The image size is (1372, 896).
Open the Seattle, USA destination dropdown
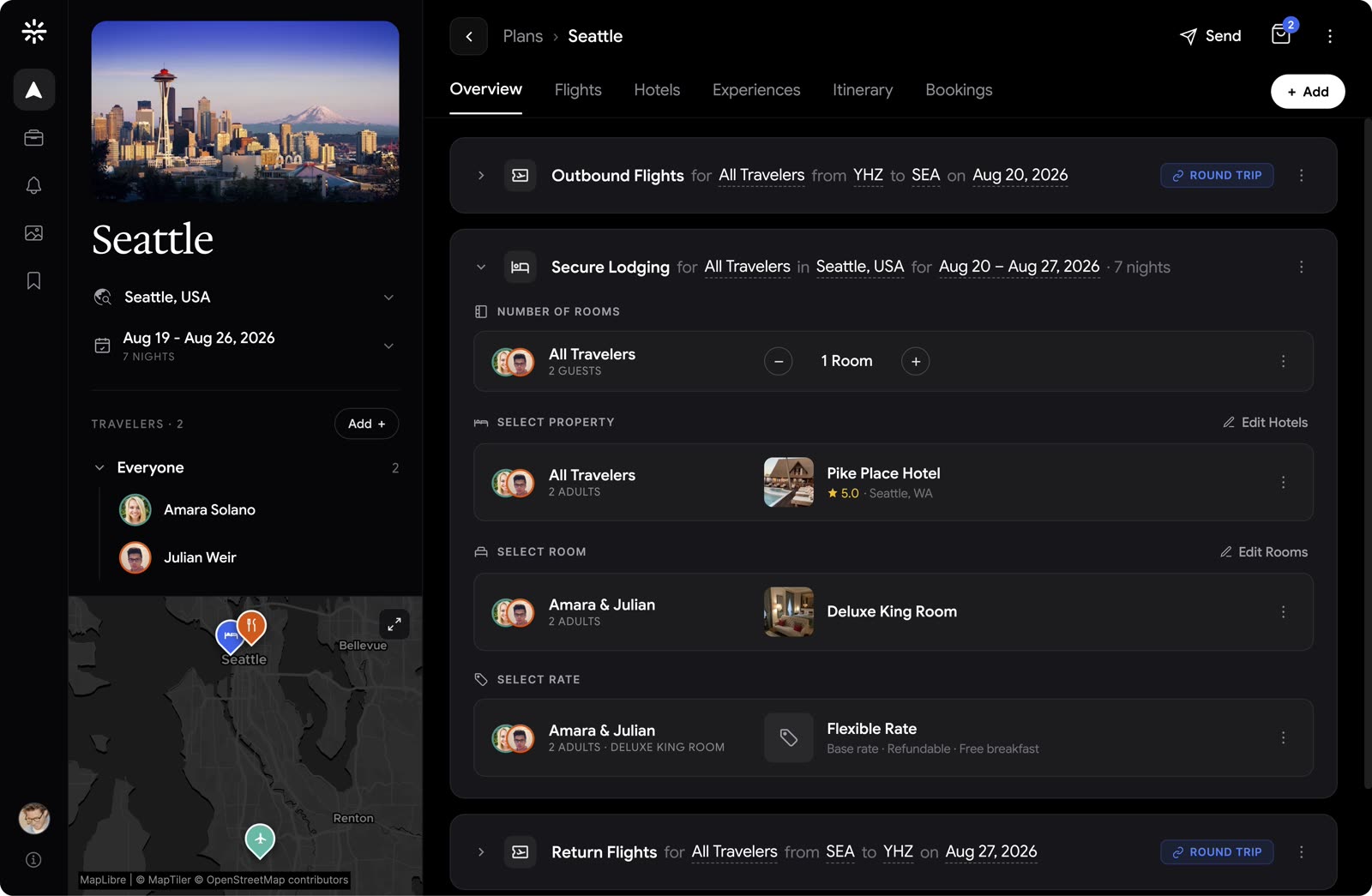pos(245,297)
